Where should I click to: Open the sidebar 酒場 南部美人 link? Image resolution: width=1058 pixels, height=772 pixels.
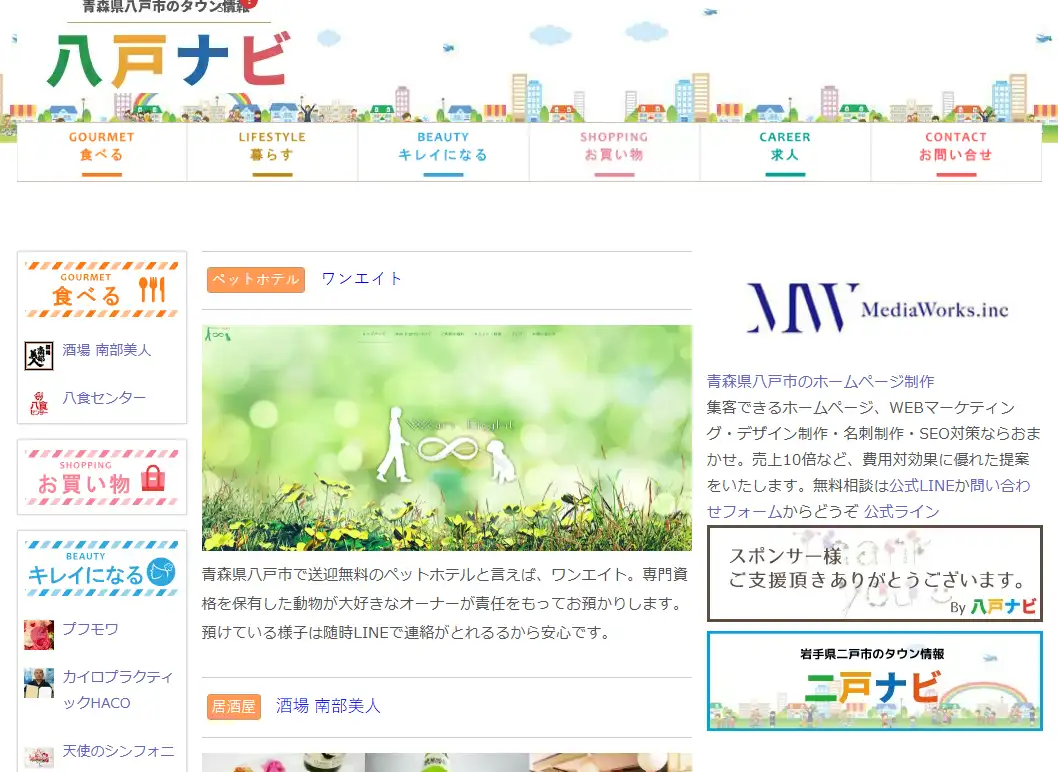(107, 350)
